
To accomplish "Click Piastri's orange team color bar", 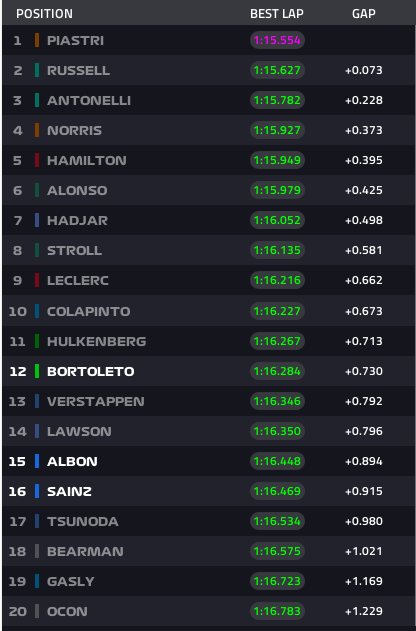I will tap(37, 40).
